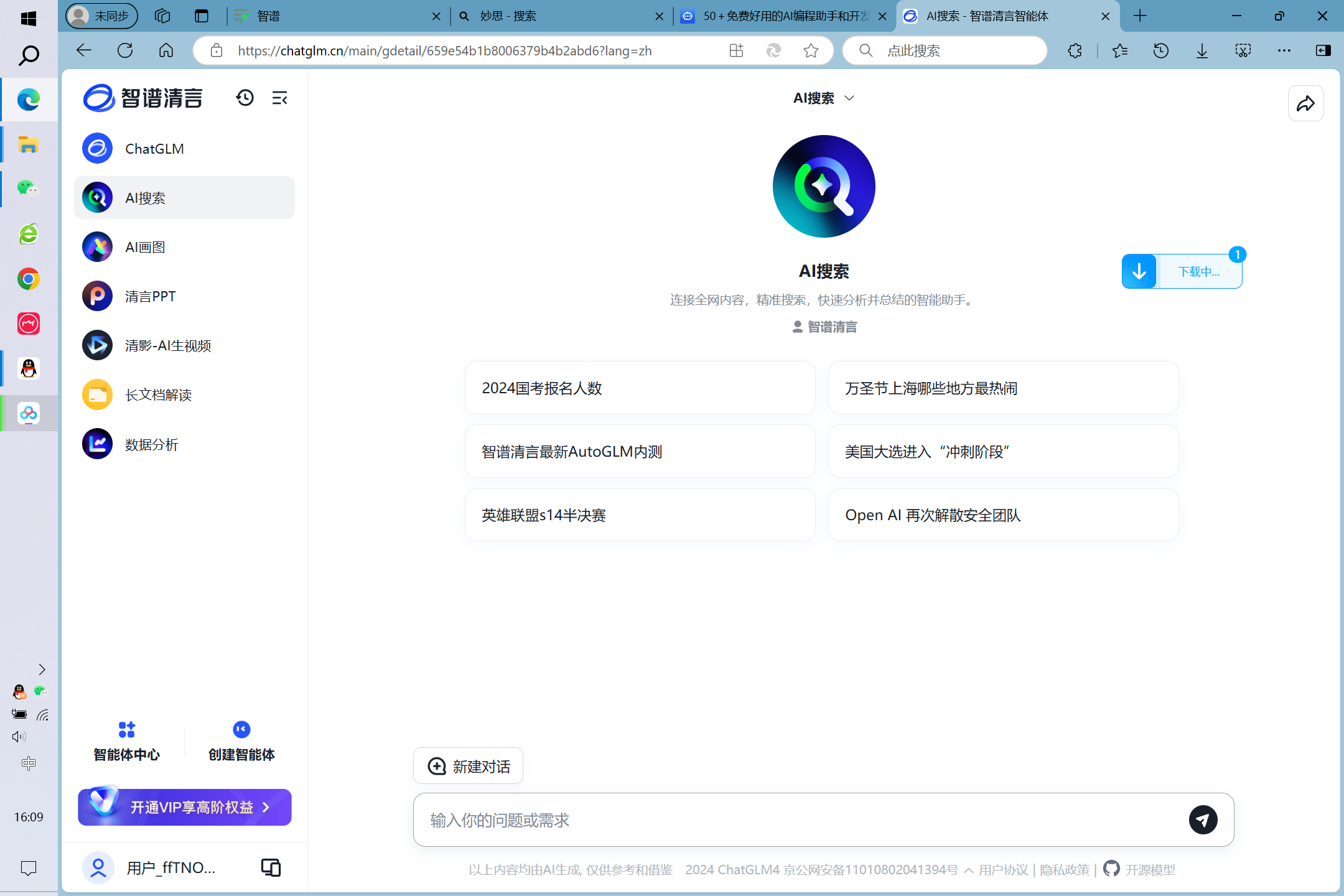Open the 开源模型 GitHub link
The width and height of the screenshot is (1344, 896).
1139,869
